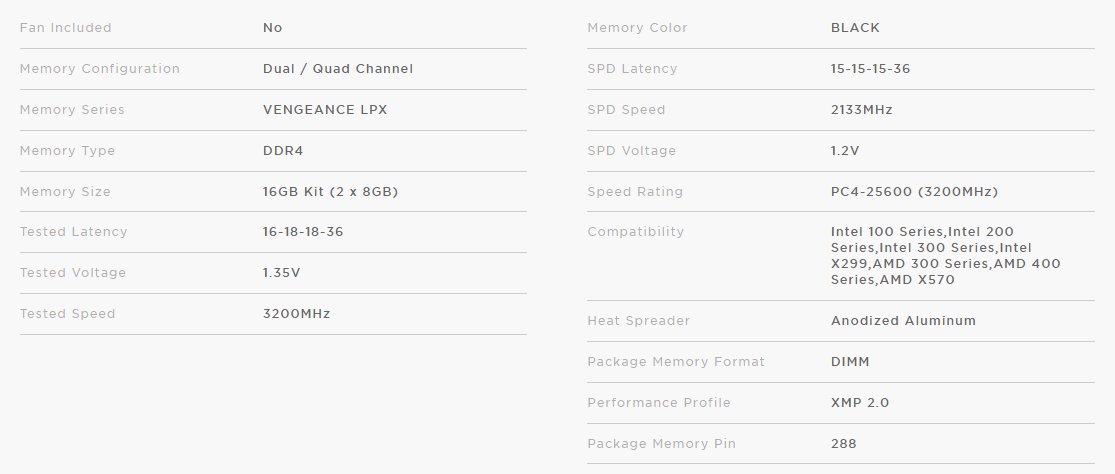Select the "Dual / Quad Channel" value
1115x474 pixels.
coord(337,69)
